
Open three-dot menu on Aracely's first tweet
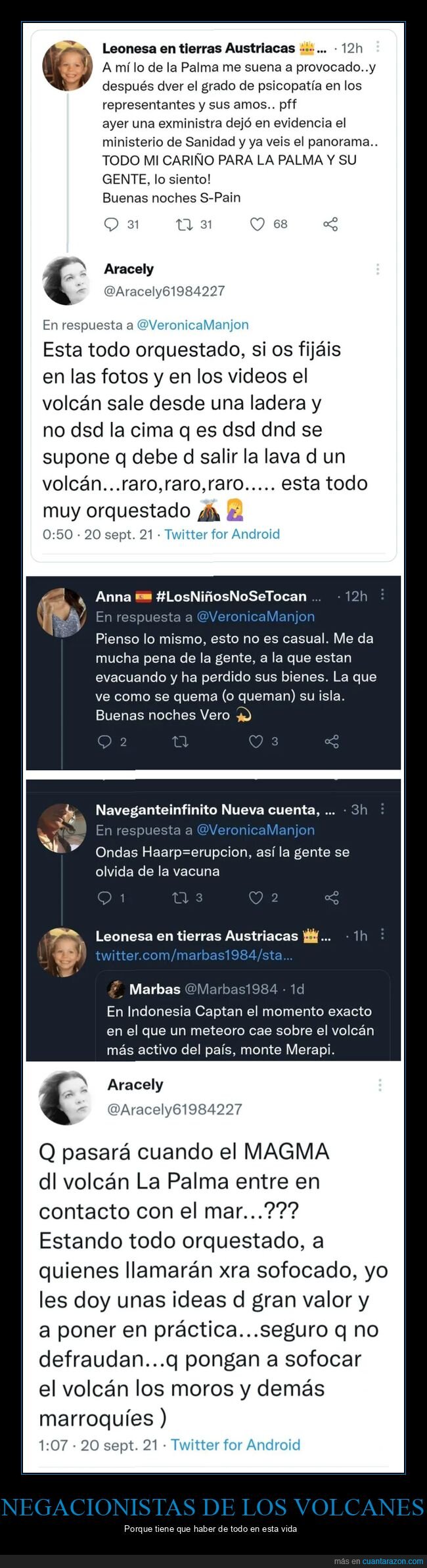click(x=378, y=269)
